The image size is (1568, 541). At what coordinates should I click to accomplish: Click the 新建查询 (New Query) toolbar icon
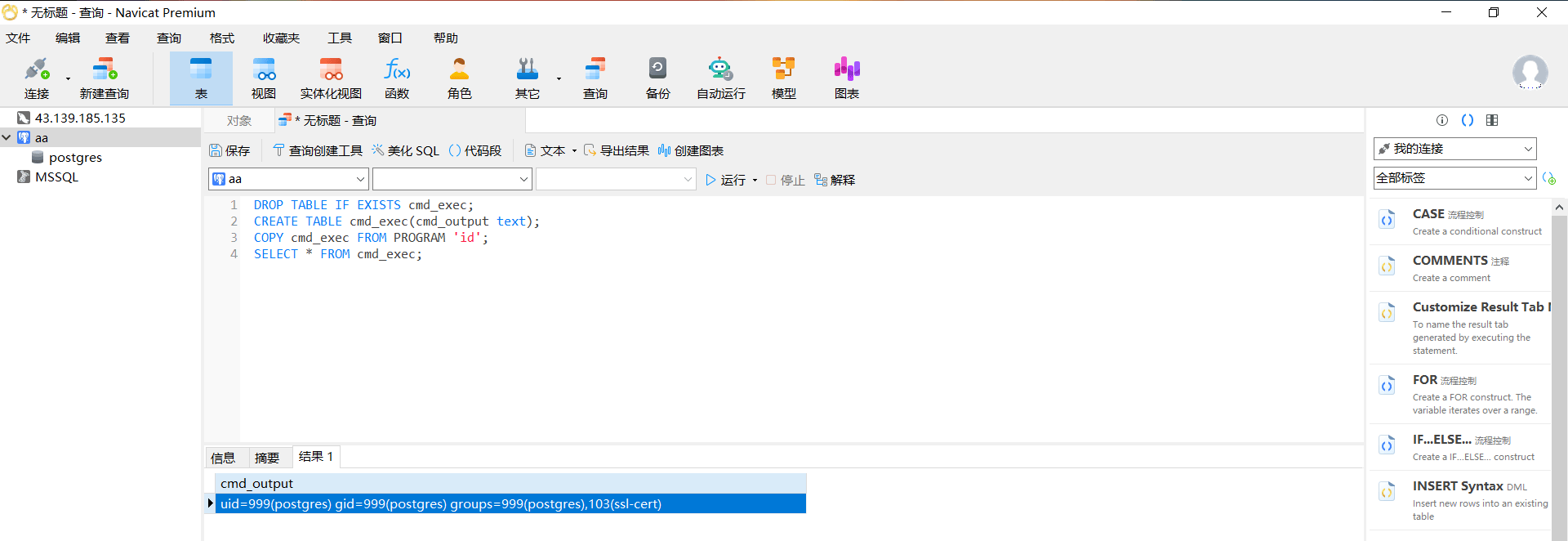[105, 78]
